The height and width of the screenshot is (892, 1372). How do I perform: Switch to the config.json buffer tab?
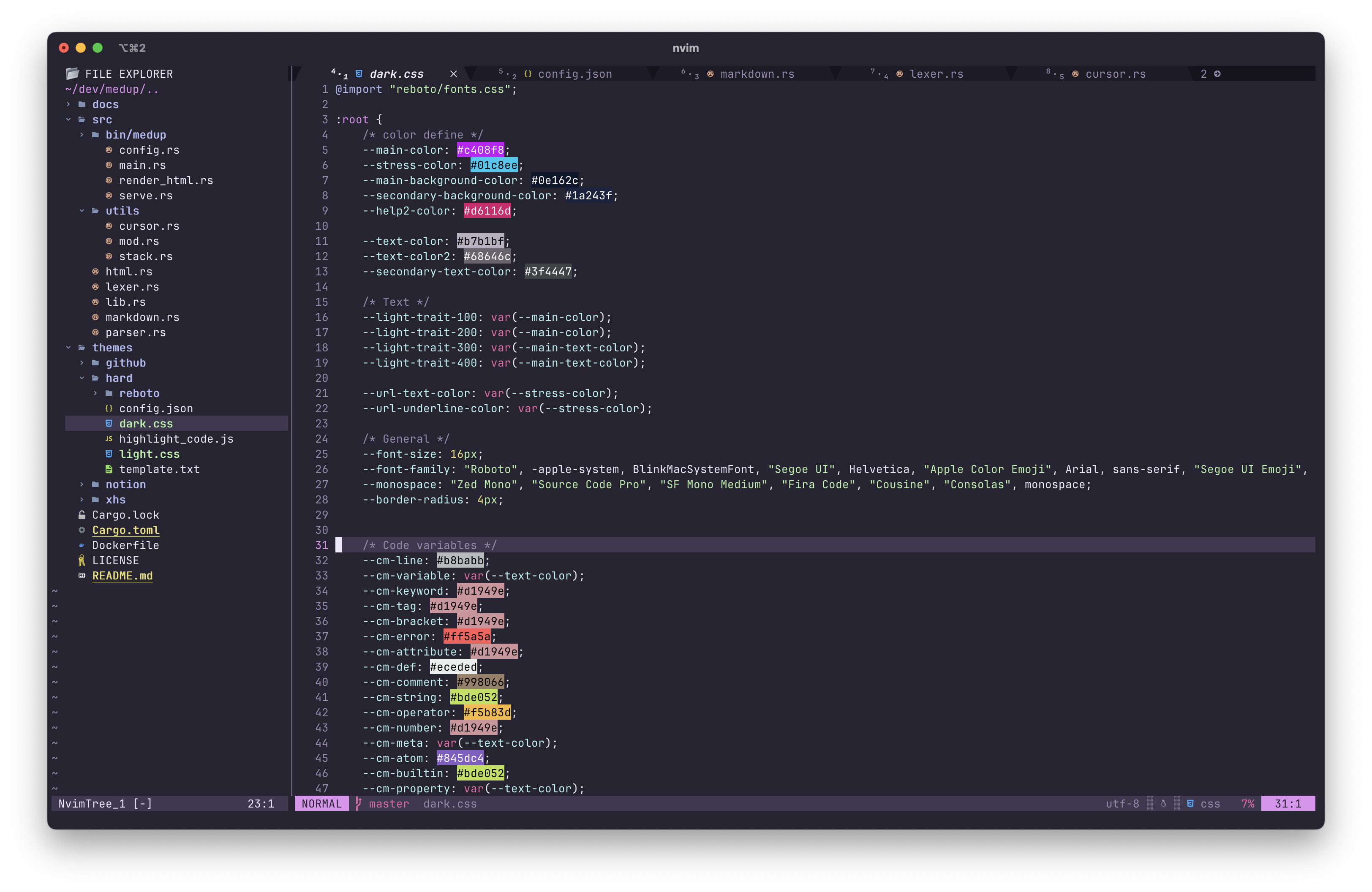[x=574, y=74]
